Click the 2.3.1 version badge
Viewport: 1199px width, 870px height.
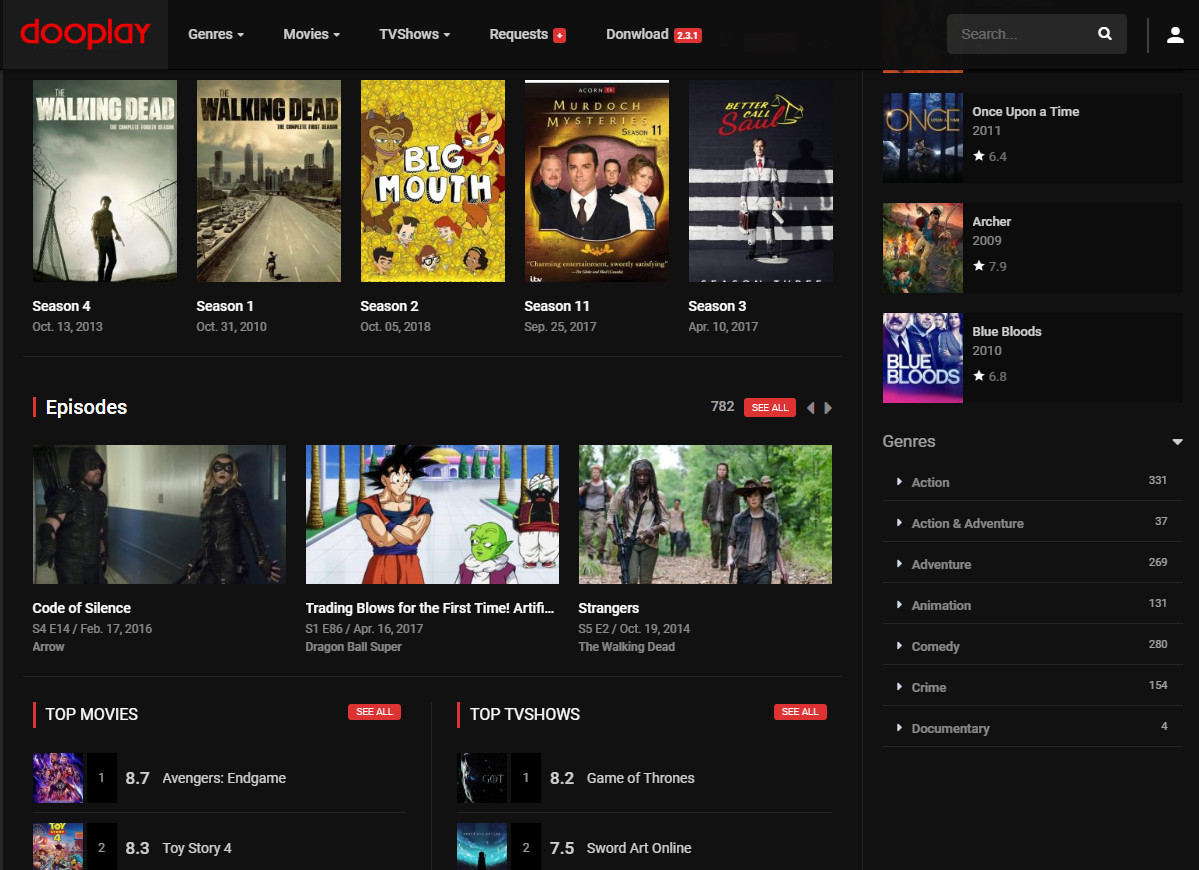pos(687,35)
